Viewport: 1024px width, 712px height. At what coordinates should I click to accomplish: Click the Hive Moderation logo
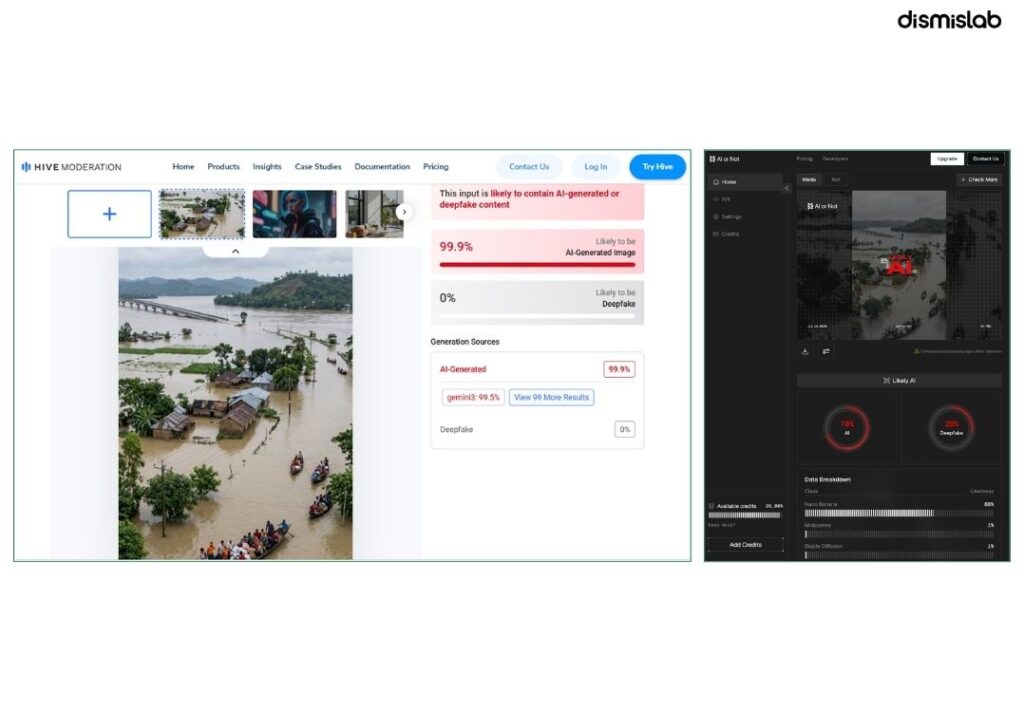coord(71,167)
